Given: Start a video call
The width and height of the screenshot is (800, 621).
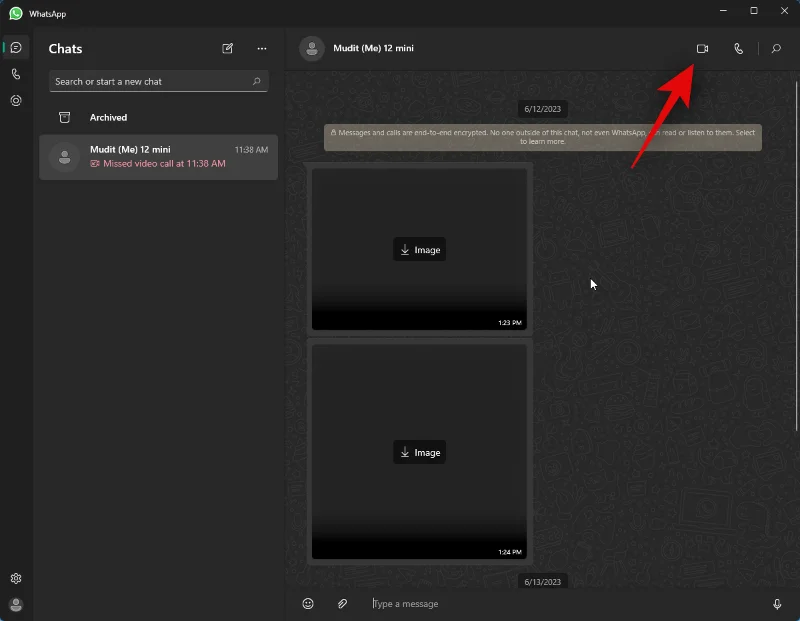Looking at the screenshot, I should [702, 48].
